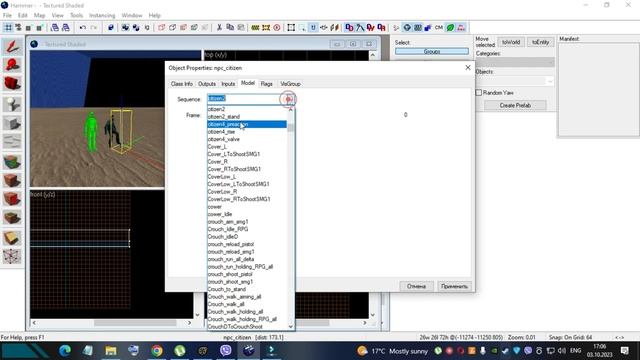Click sequence list scroll-down arrow

point(291,326)
